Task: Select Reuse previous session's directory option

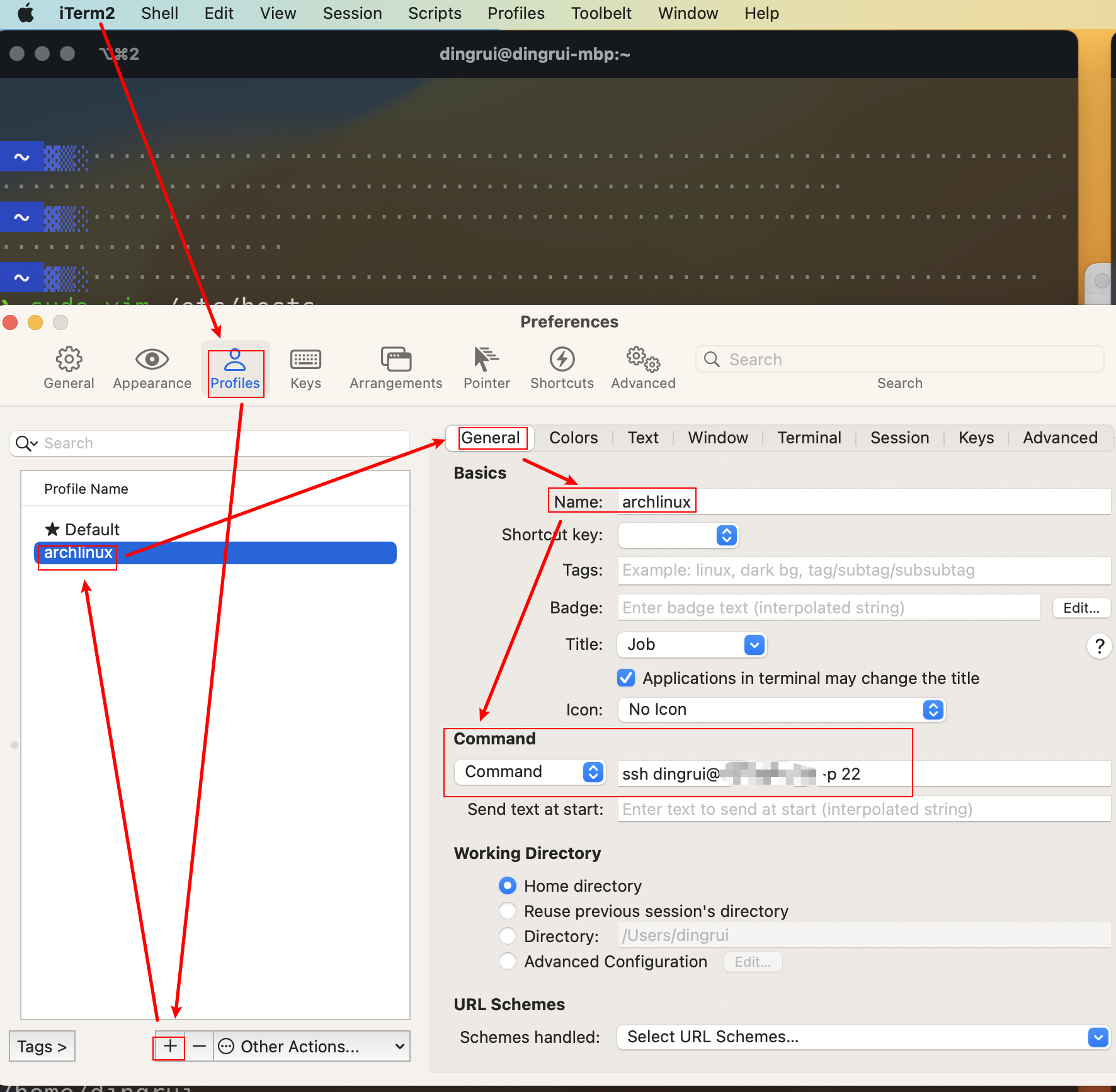Action: tap(508, 911)
